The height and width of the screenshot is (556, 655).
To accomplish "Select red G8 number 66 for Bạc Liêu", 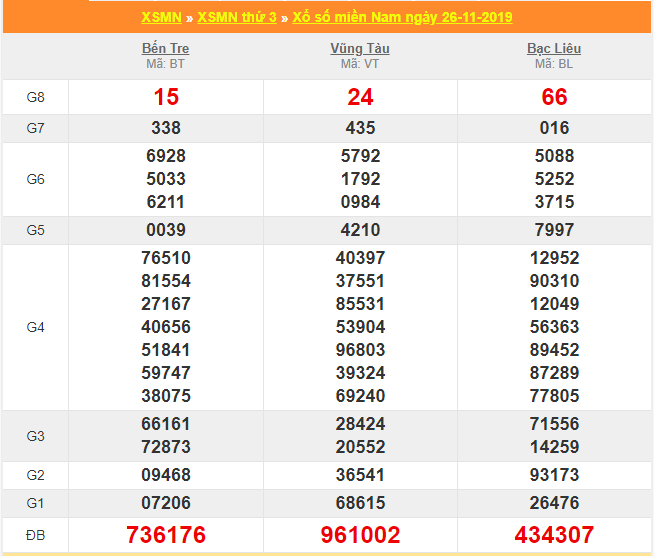I will pos(554,97).
